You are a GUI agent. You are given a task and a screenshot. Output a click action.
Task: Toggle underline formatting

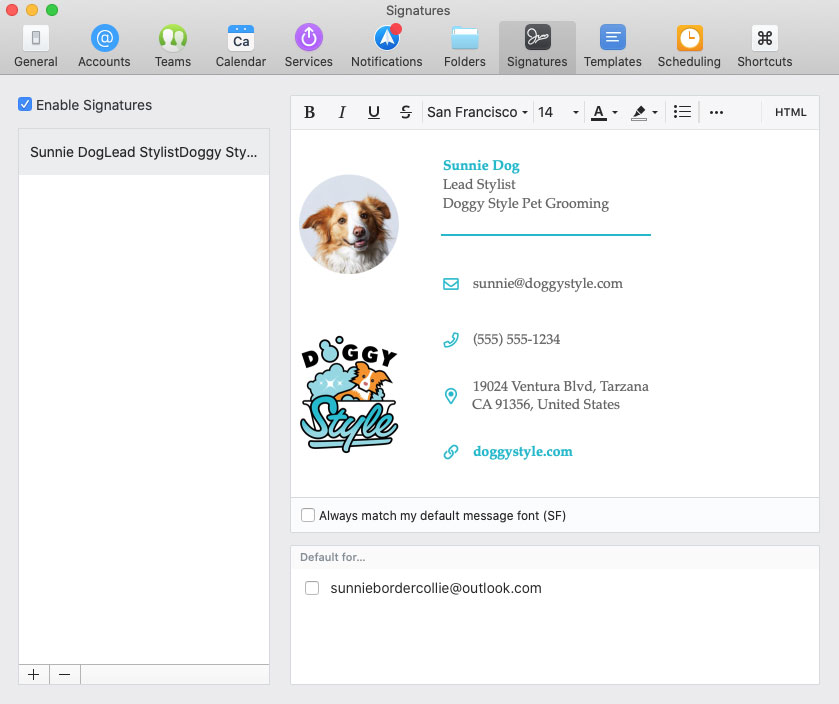[x=373, y=112]
